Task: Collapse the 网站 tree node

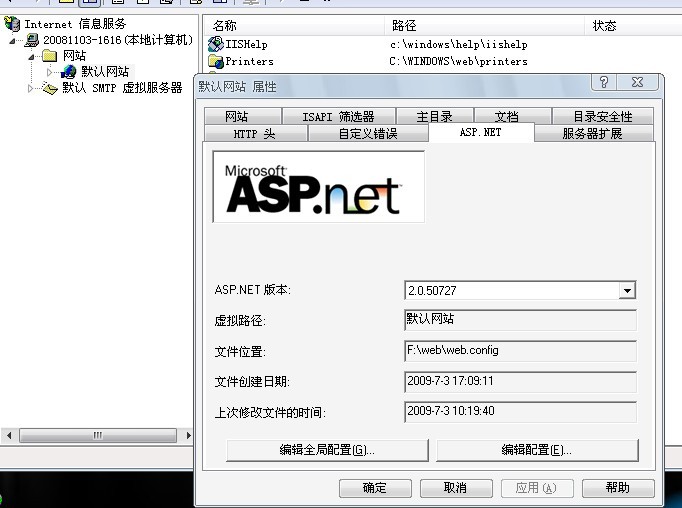Action: [31, 56]
